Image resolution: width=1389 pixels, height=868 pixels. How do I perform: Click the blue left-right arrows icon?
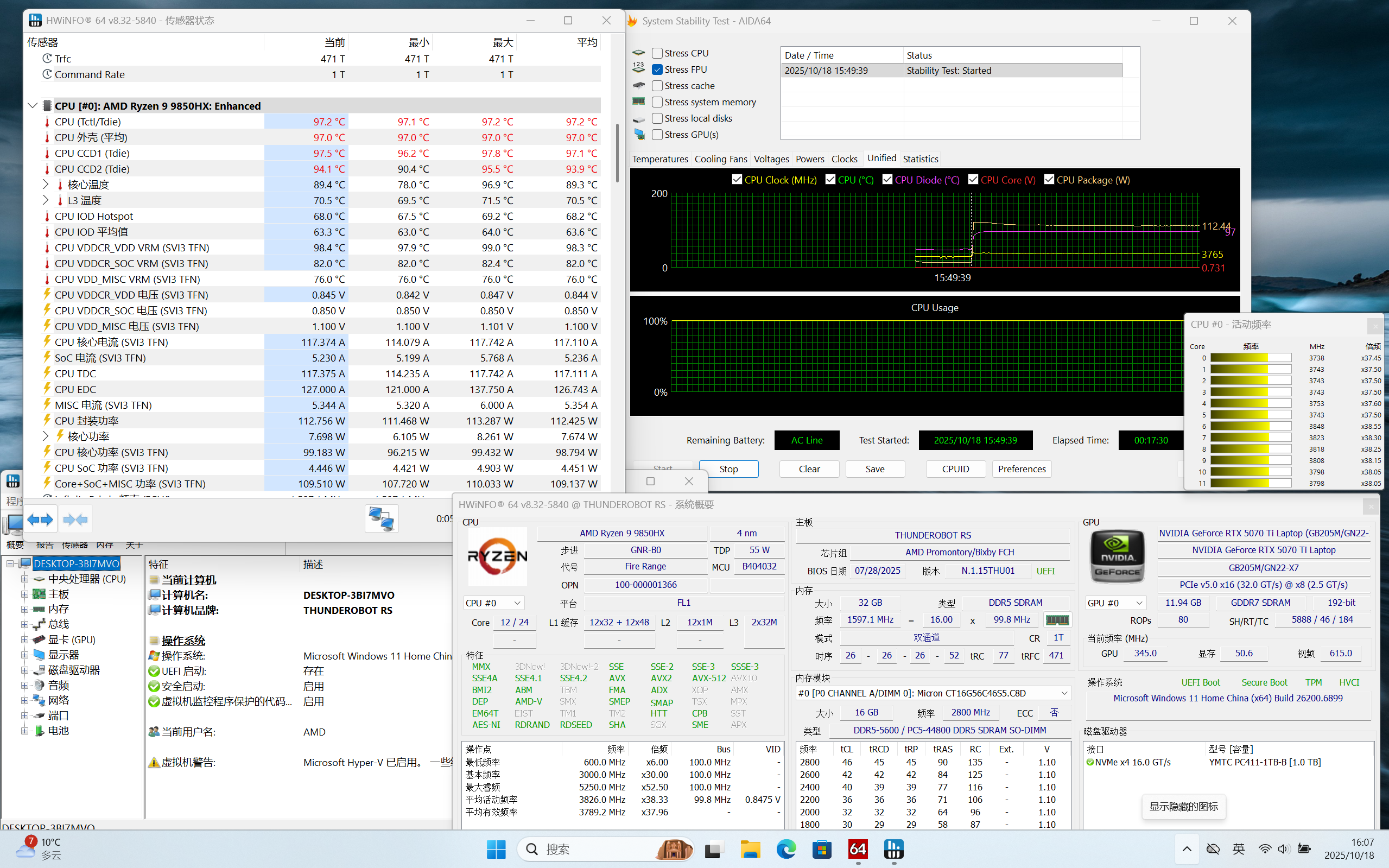tap(40, 519)
